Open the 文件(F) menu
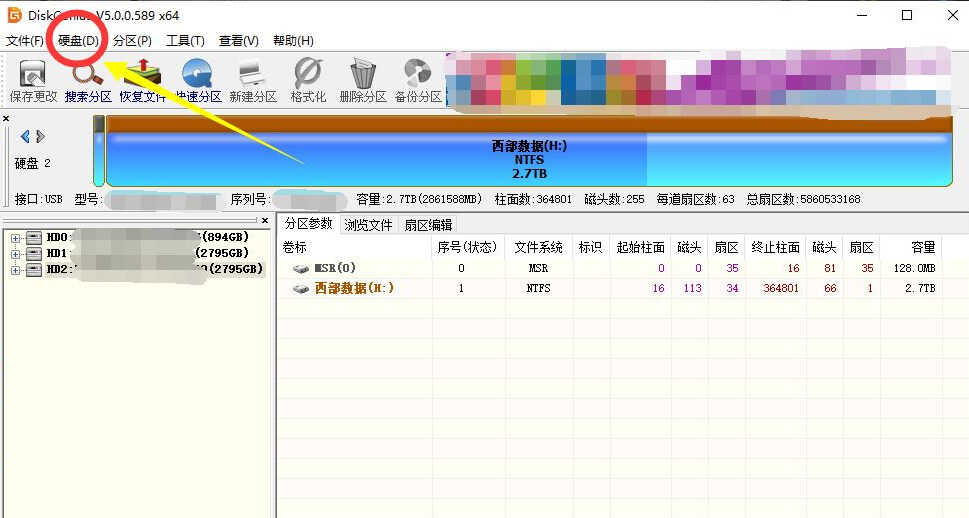 click(x=25, y=41)
